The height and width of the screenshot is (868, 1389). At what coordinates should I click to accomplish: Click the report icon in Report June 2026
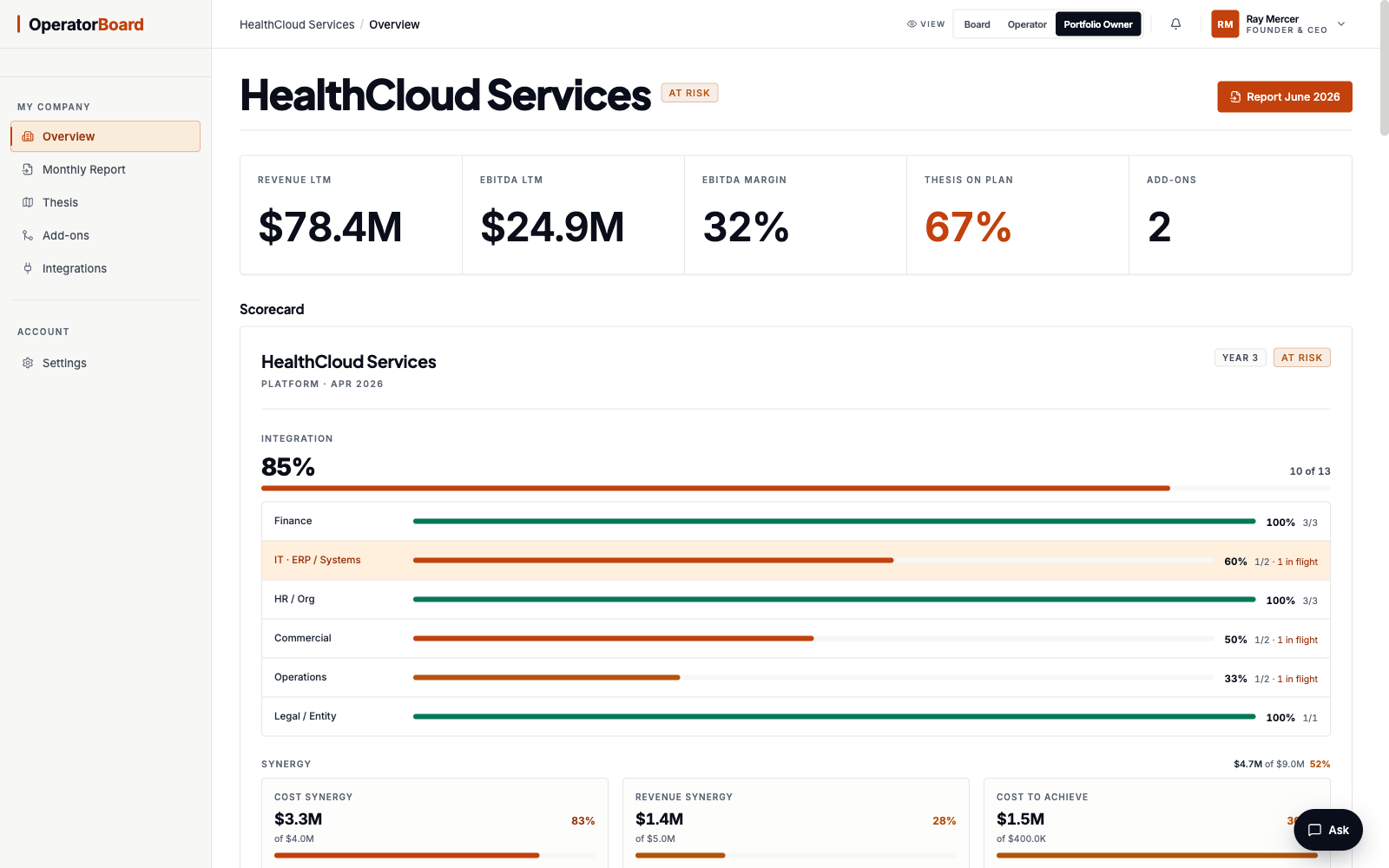1235,97
